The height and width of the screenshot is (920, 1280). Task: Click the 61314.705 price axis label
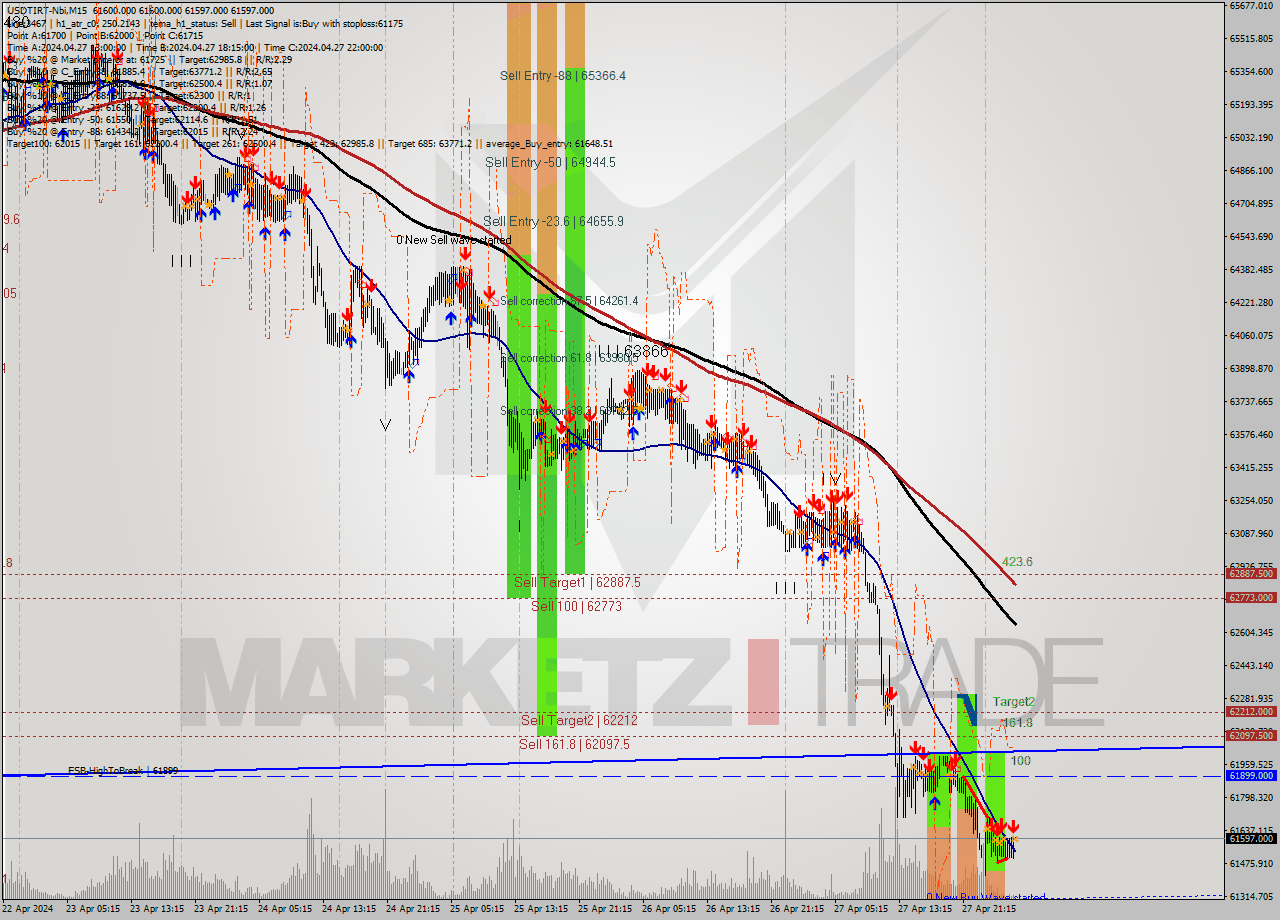point(1251,897)
